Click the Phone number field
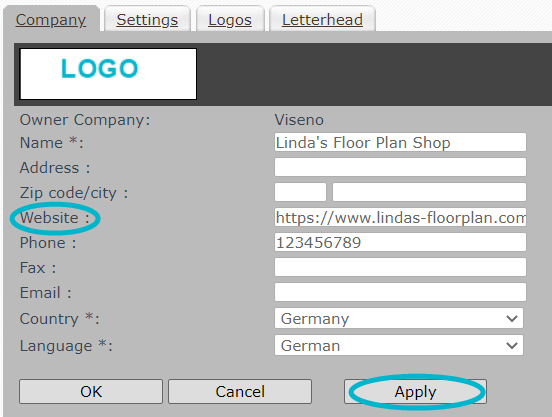Viewport: 552px width, 417px height. 400,242
